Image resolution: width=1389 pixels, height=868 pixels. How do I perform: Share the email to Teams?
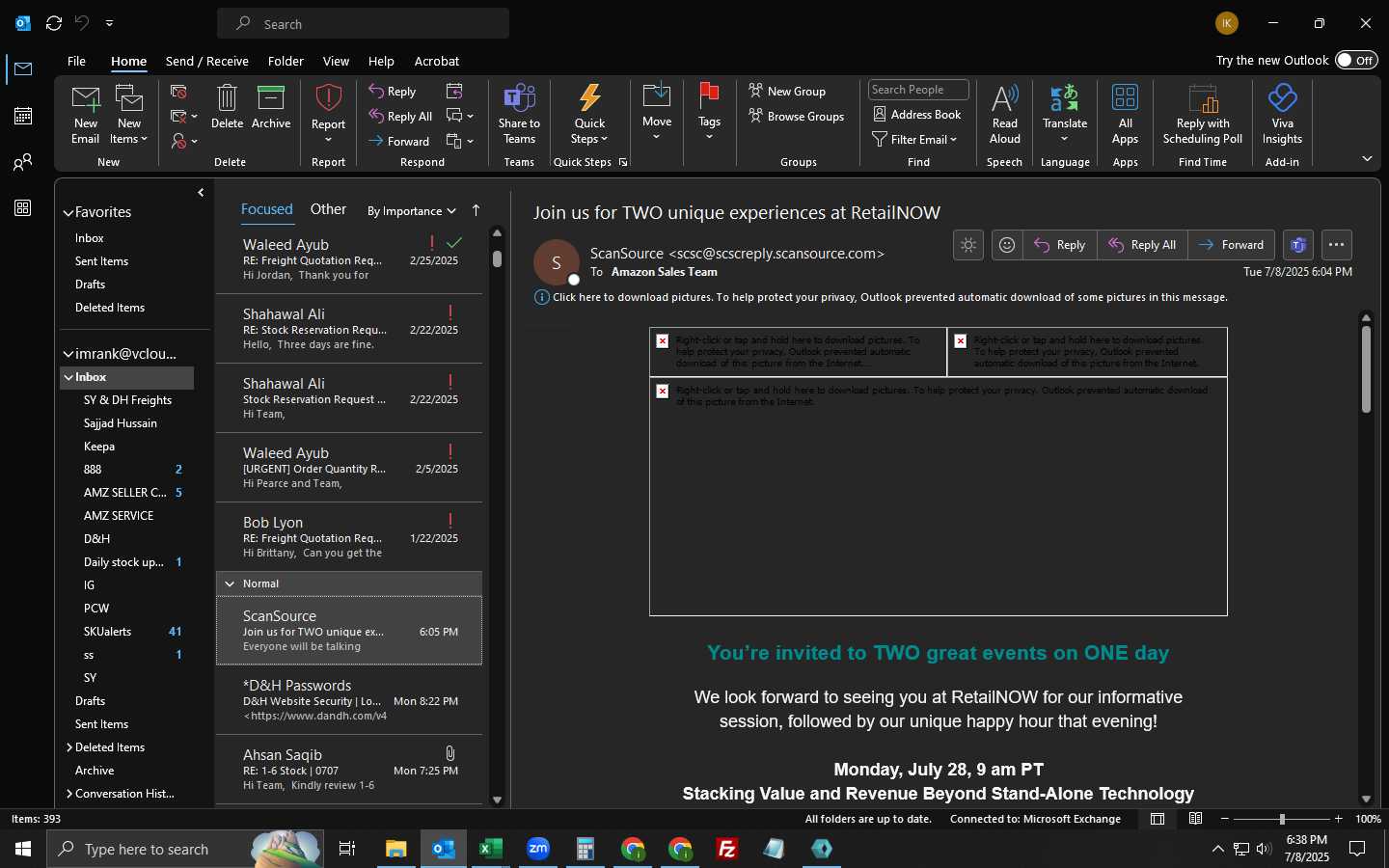519,115
